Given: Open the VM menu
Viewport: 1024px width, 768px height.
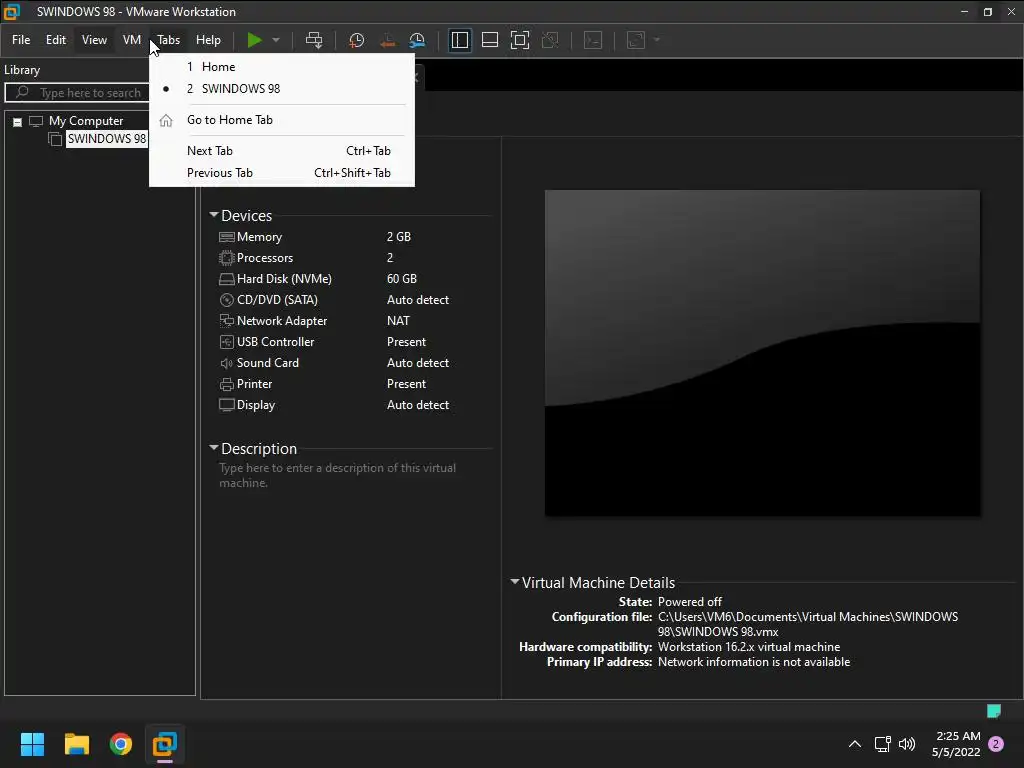Looking at the screenshot, I should pyautogui.click(x=132, y=40).
